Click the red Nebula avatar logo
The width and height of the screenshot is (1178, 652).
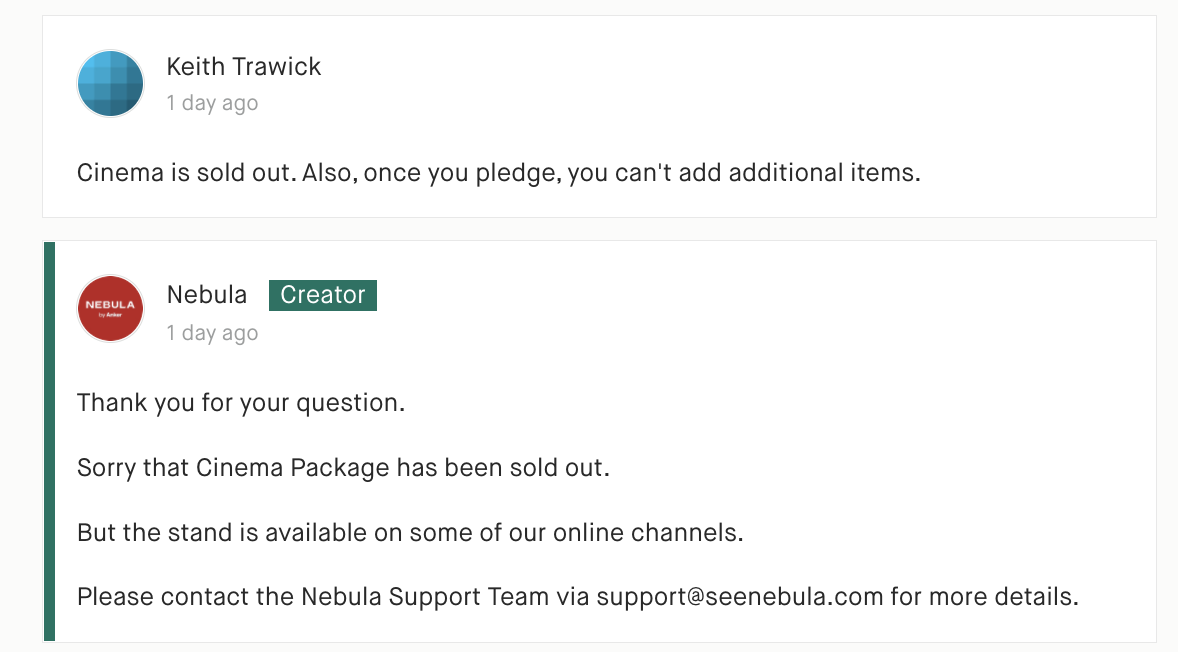click(x=110, y=308)
